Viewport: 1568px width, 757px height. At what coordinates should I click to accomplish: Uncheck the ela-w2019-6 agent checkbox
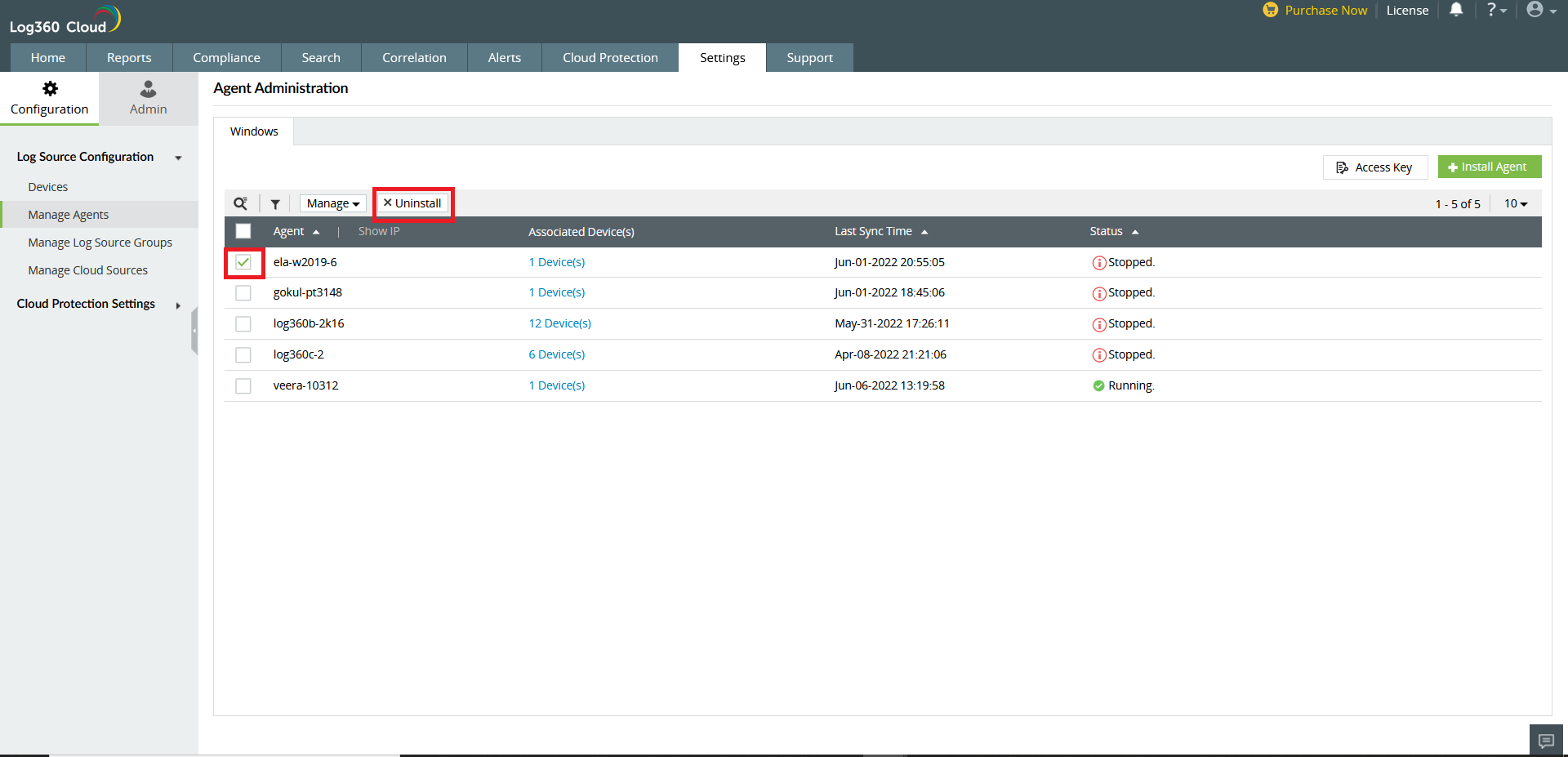coord(243,262)
